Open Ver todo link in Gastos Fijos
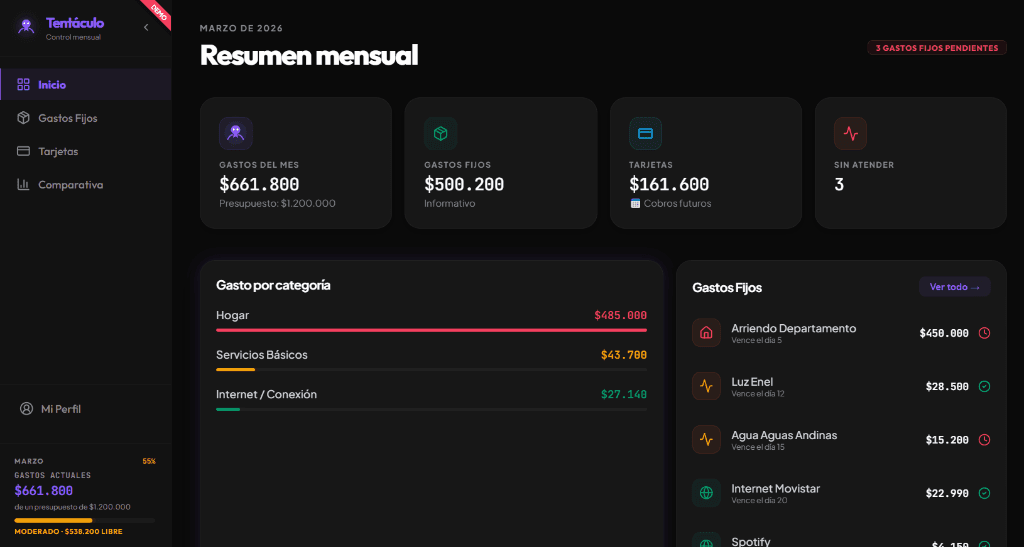The height and width of the screenshot is (547, 1024). [955, 287]
